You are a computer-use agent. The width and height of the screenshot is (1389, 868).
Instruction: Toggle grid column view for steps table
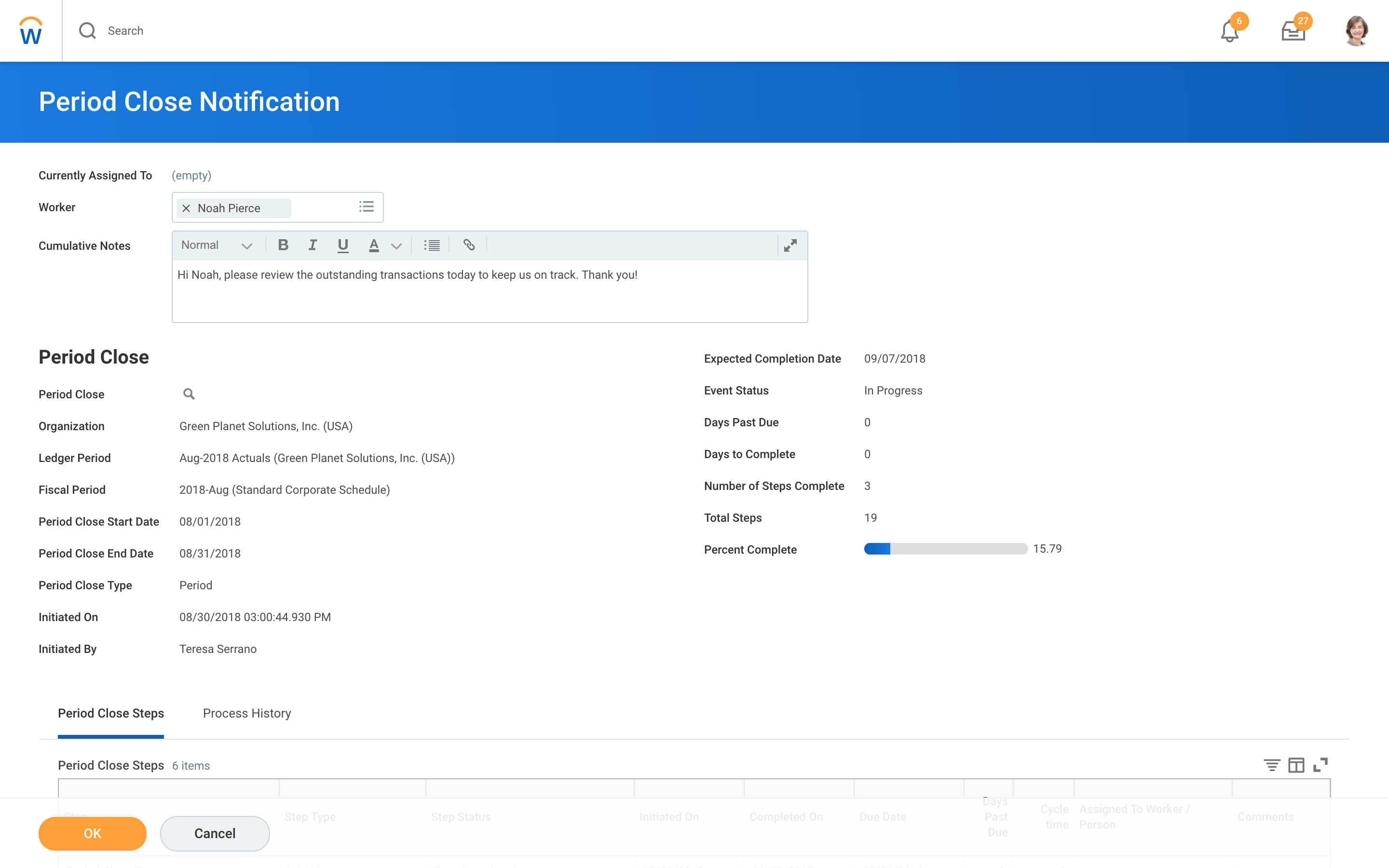click(x=1296, y=765)
